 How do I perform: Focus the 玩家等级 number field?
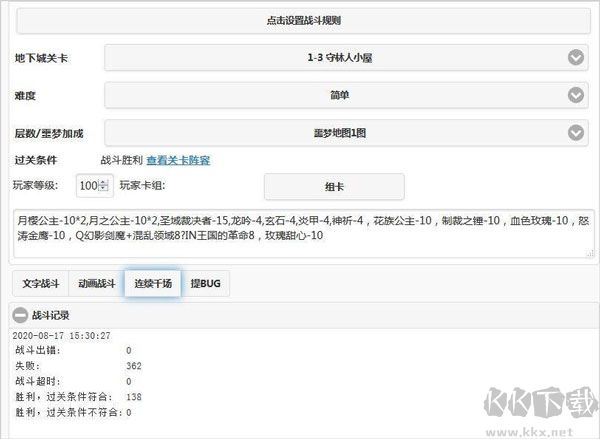(x=88, y=186)
